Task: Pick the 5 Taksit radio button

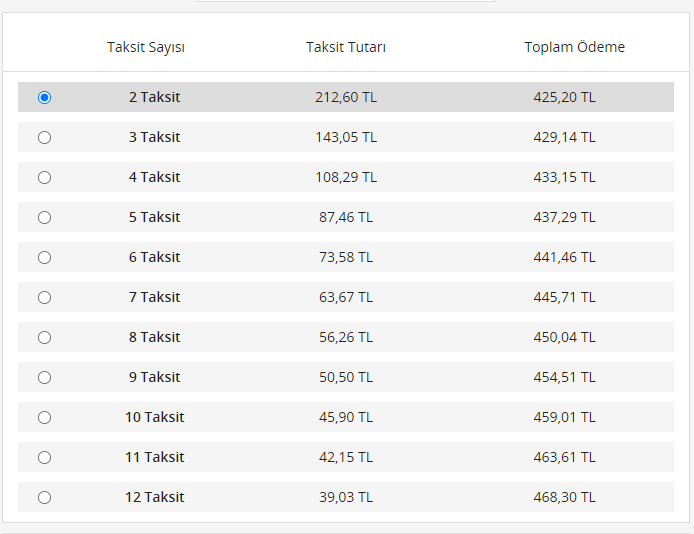Action: pyautogui.click(x=44, y=217)
